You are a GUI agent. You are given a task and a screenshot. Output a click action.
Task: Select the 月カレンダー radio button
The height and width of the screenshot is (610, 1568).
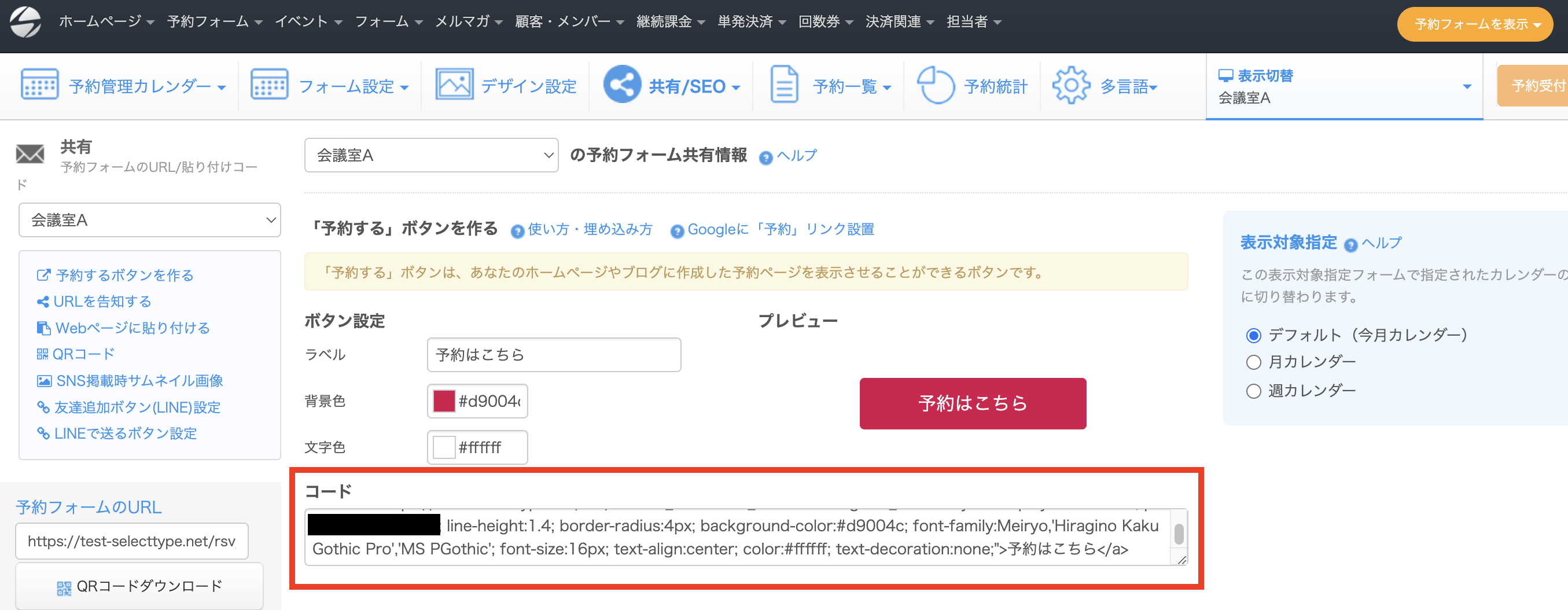pos(1253,362)
